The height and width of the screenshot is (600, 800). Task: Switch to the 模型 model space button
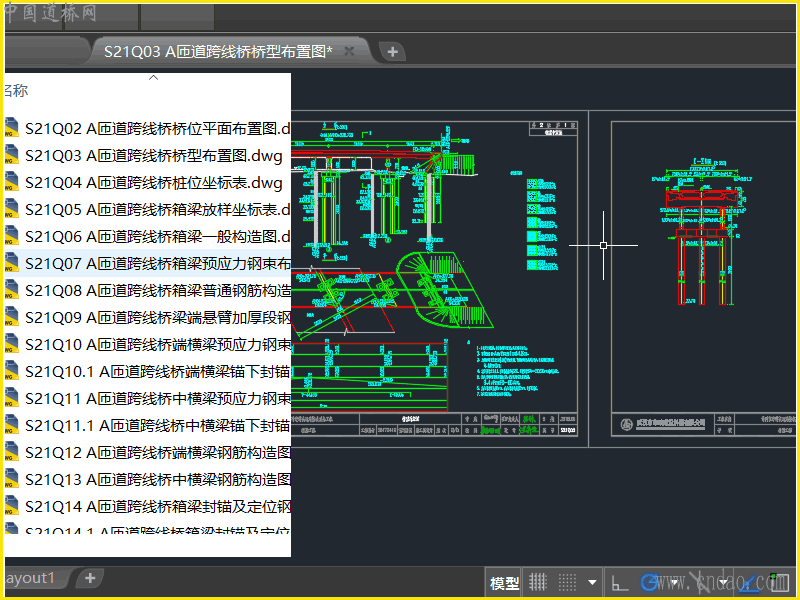click(x=505, y=583)
